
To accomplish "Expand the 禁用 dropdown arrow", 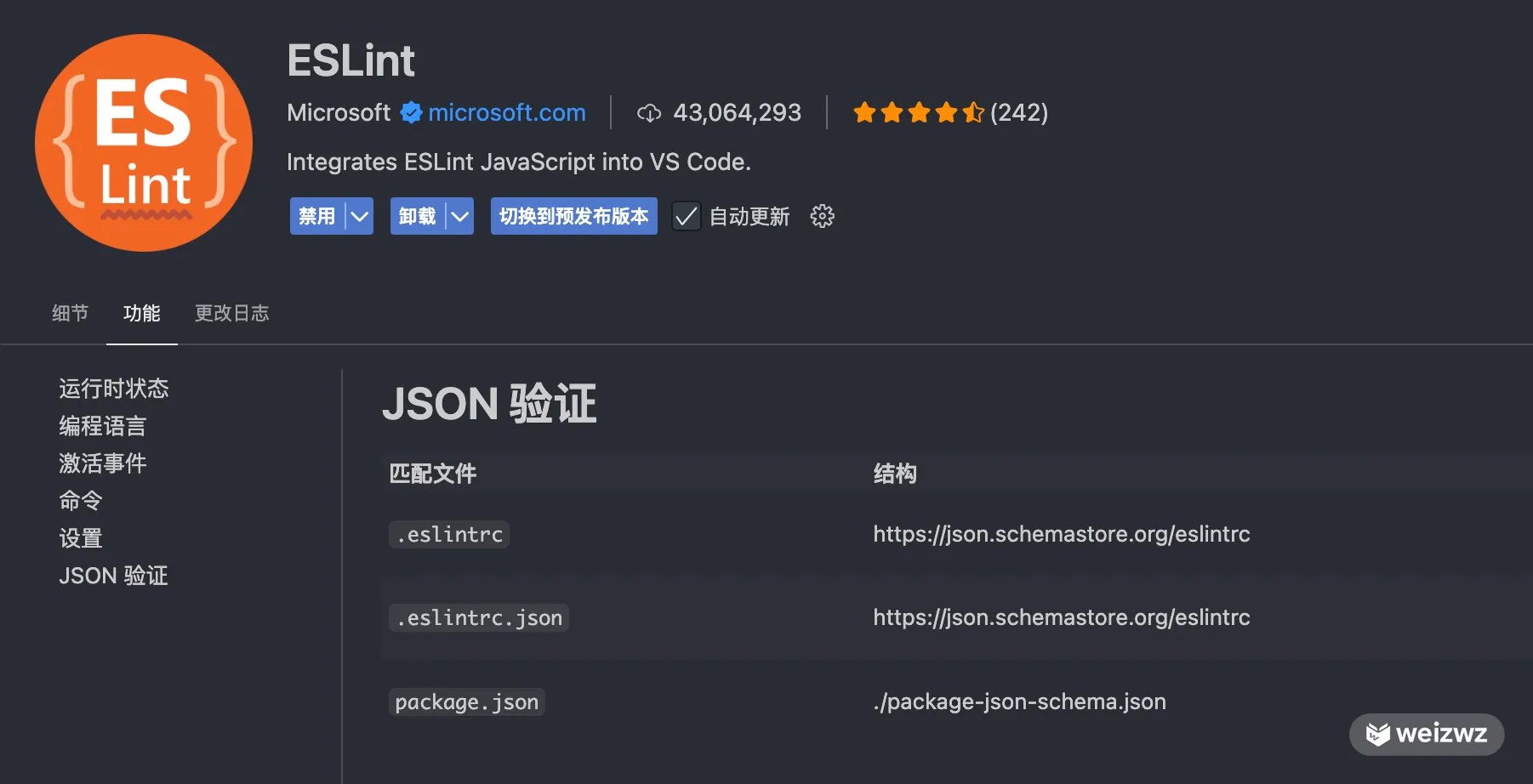I will pyautogui.click(x=360, y=216).
